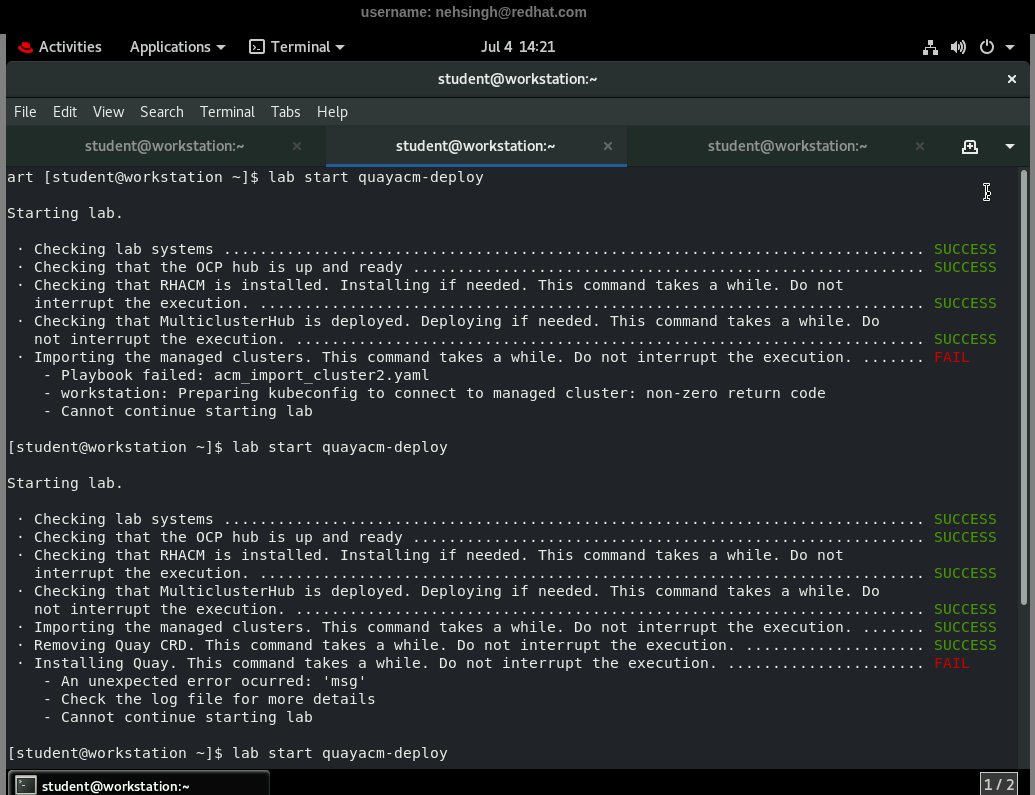Open the clock showing Jul 4 14:21
The height and width of the screenshot is (795, 1035).
(518, 47)
